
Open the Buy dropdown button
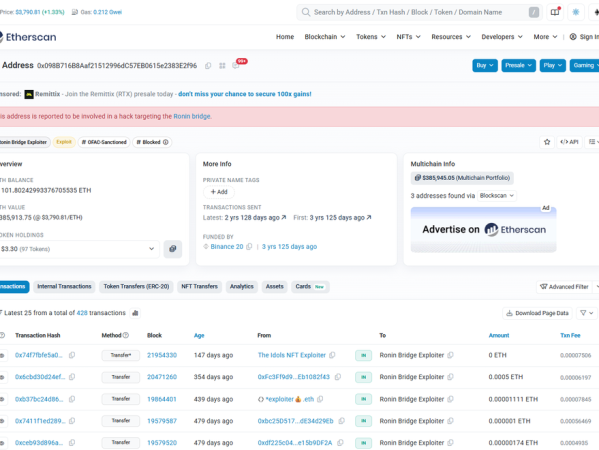pos(485,65)
